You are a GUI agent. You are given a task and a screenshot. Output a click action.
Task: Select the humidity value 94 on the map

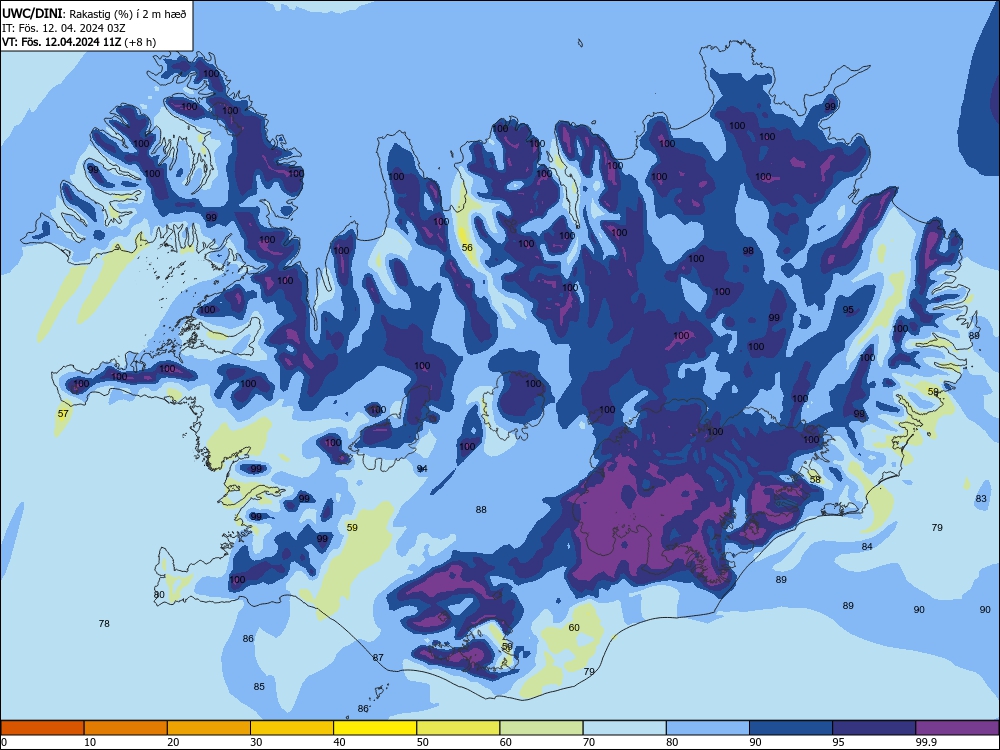point(422,469)
